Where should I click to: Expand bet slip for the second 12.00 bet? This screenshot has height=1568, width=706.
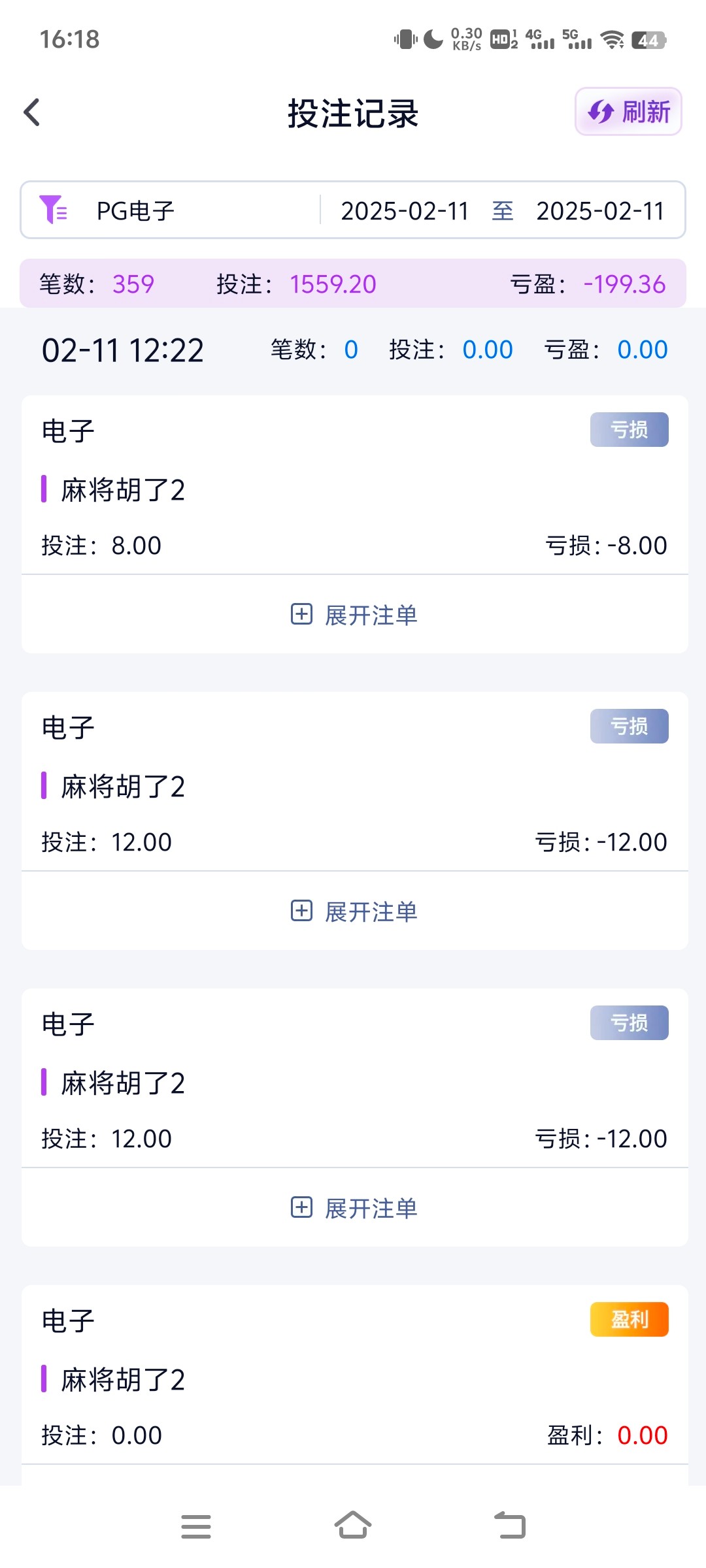(x=354, y=1208)
